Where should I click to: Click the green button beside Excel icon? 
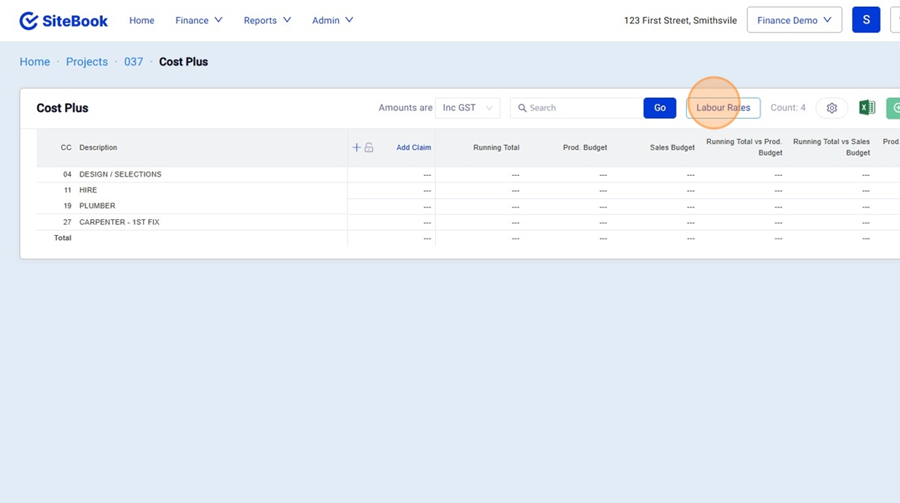point(893,108)
